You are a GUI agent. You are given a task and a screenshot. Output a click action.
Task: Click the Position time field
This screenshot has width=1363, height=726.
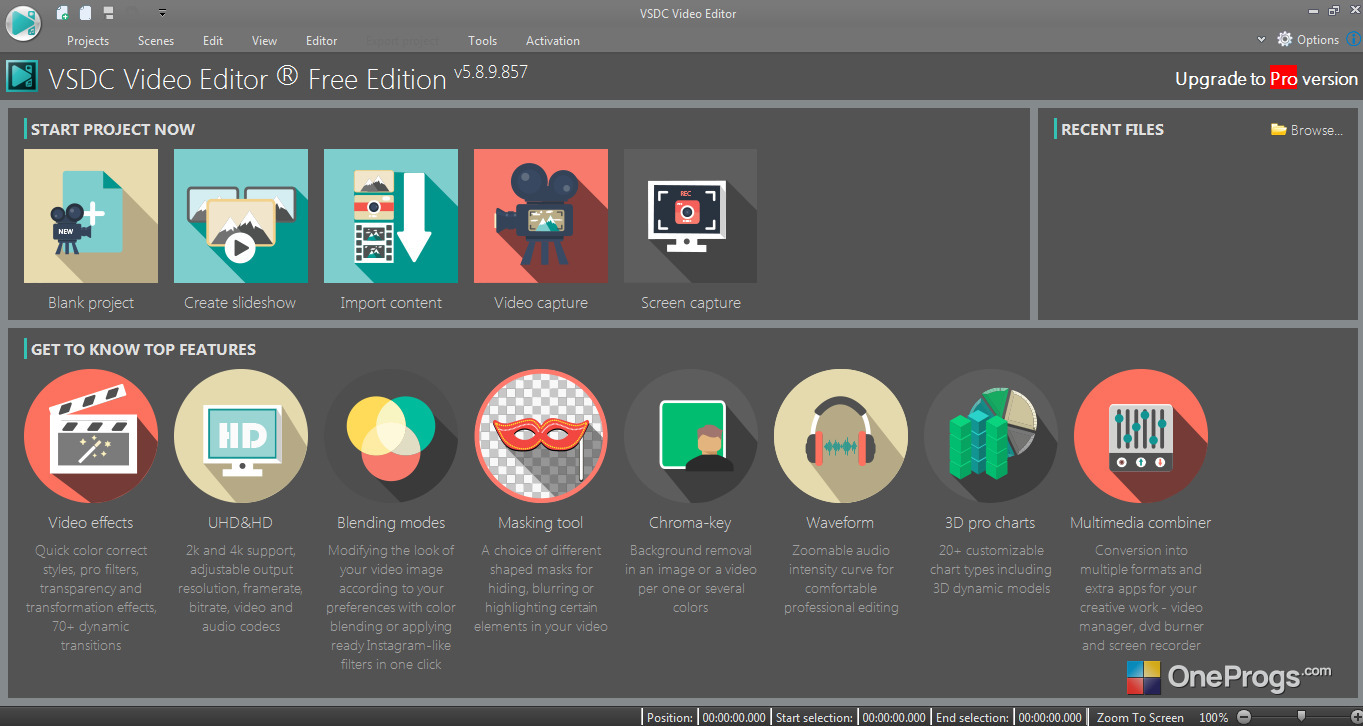(734, 717)
